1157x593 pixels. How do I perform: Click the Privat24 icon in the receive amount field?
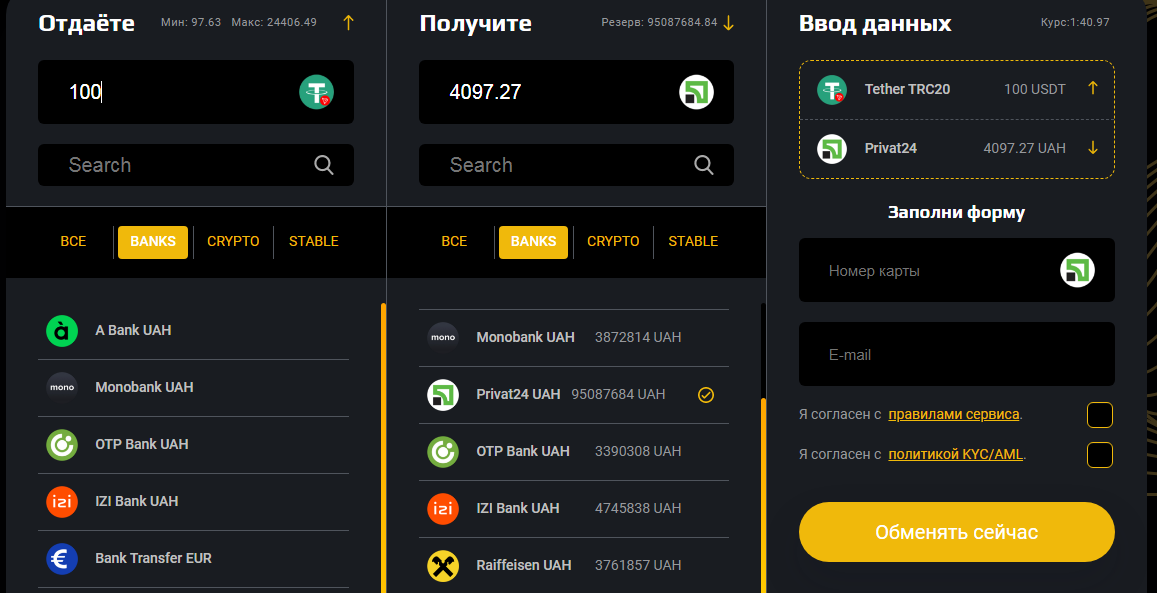697,92
